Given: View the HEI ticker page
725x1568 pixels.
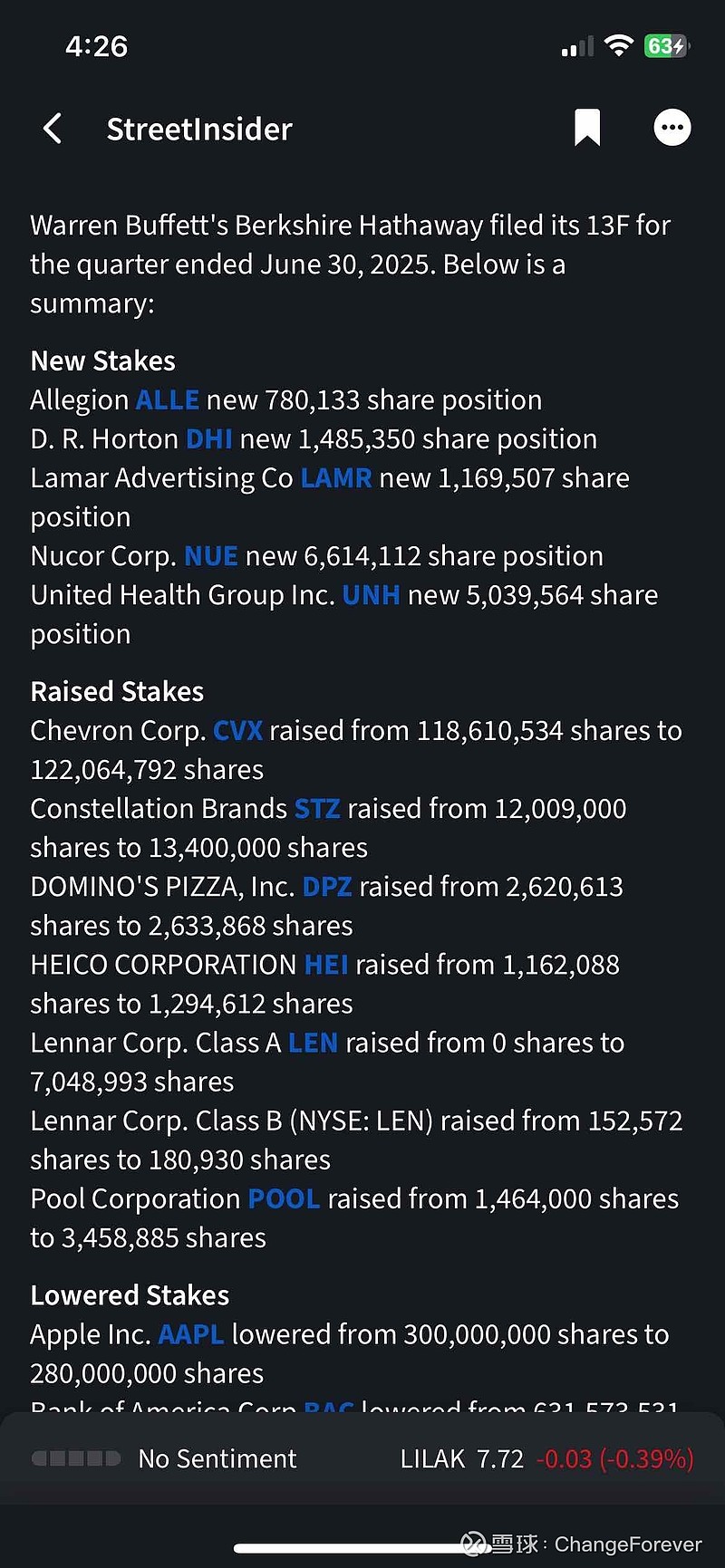Looking at the screenshot, I should pyautogui.click(x=326, y=964).
